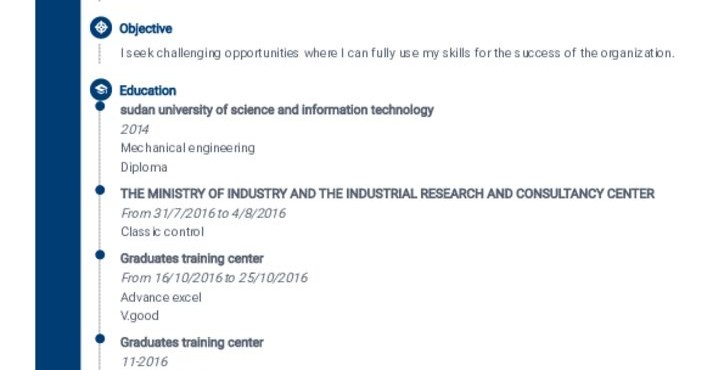Click the bullet next to sudan university entry
This screenshot has height=370, width=724.
point(100,107)
